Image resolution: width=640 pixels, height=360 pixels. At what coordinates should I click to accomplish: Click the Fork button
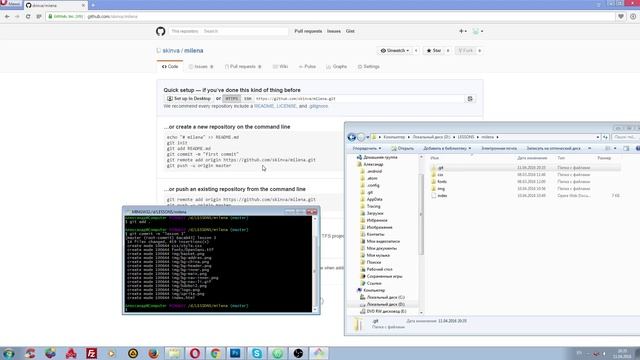(466, 51)
